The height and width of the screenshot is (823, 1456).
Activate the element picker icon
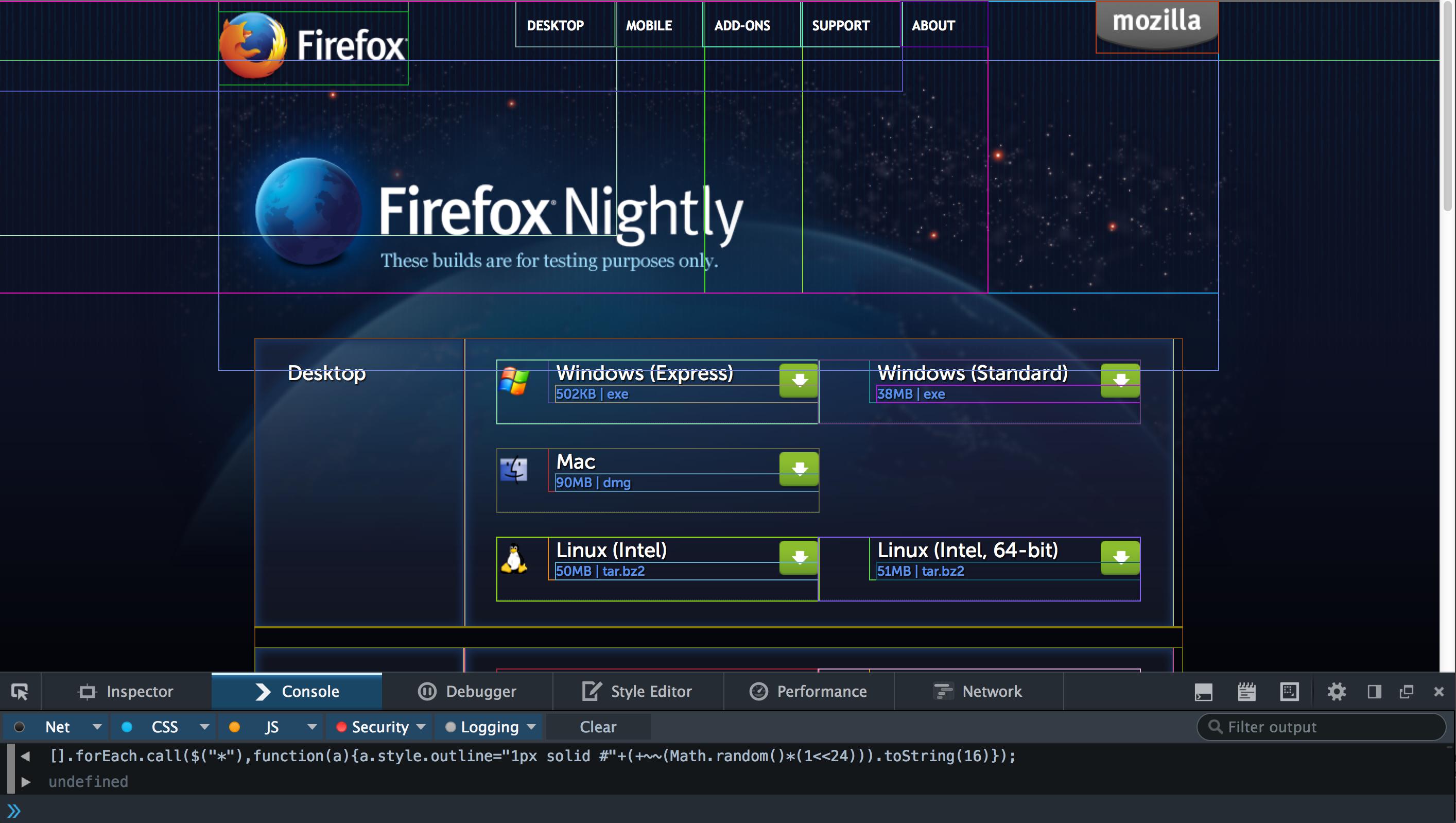(x=20, y=691)
